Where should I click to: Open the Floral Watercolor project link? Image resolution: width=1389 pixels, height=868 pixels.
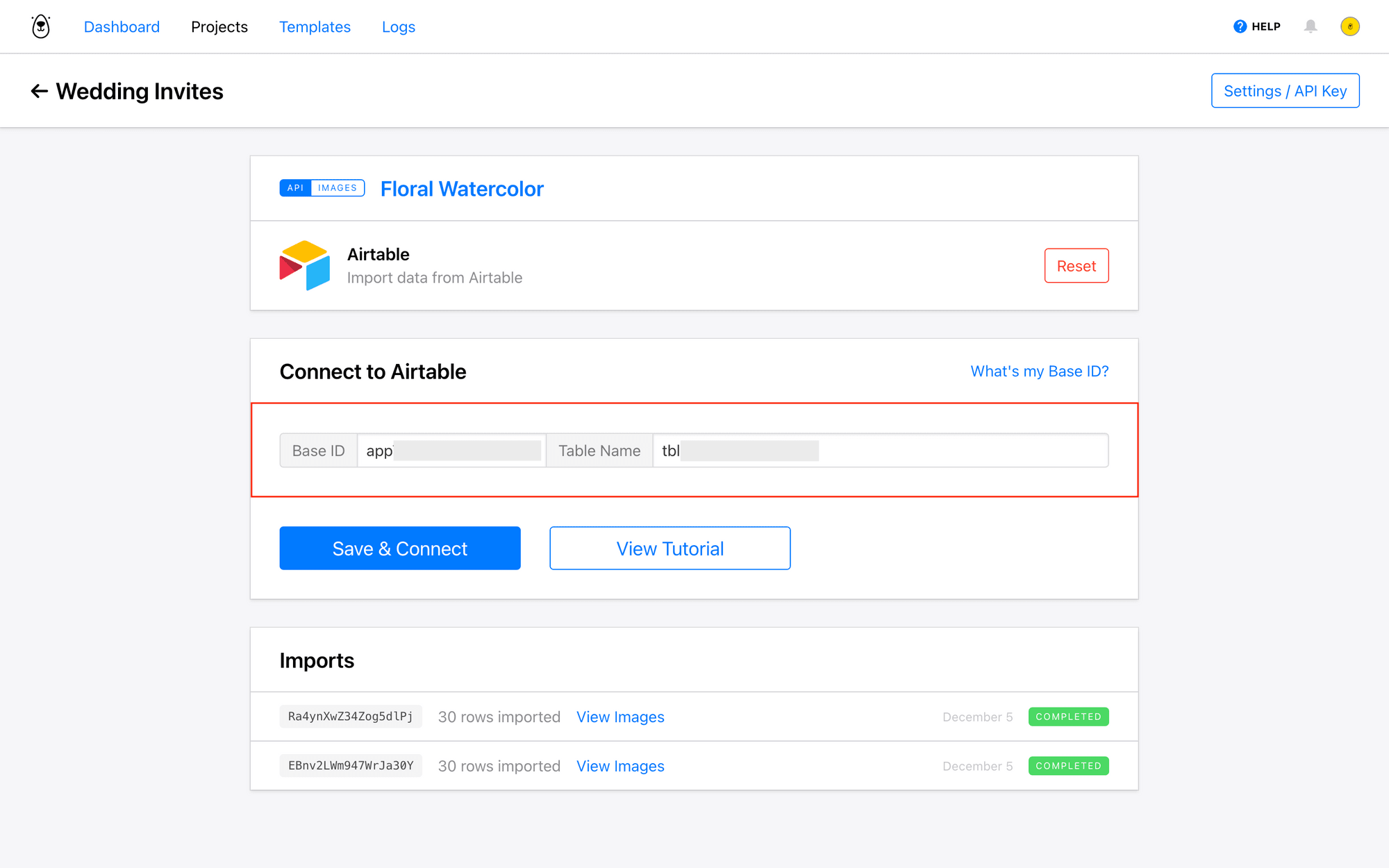462,188
